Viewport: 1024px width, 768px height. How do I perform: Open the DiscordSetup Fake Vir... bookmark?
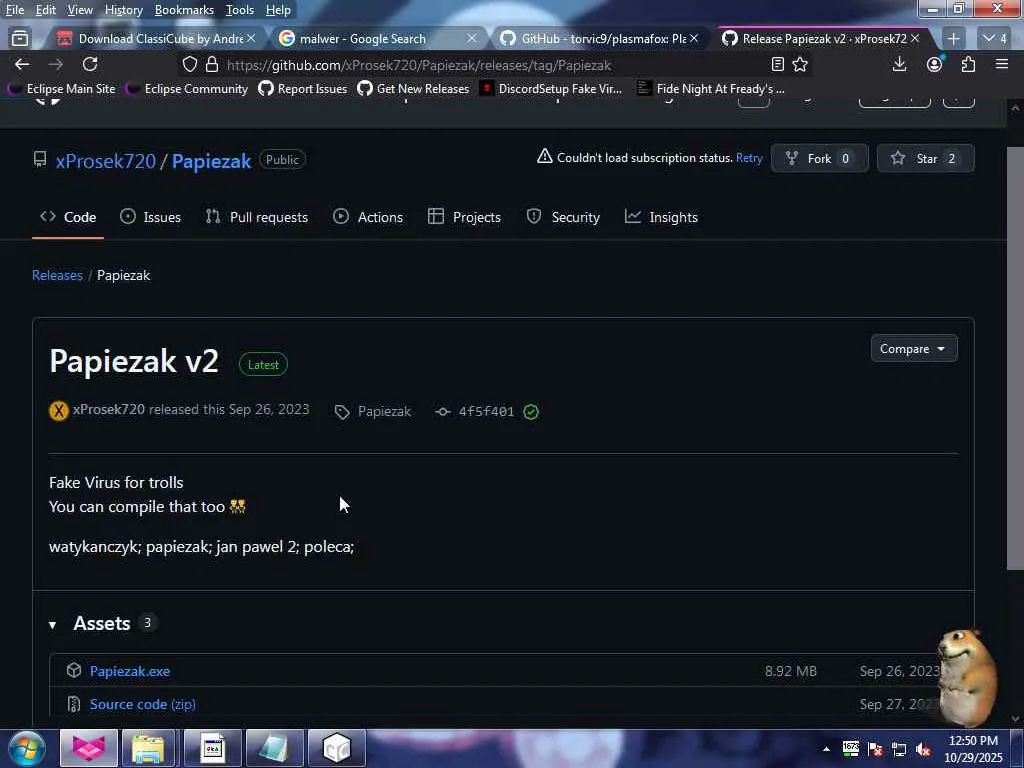551,88
